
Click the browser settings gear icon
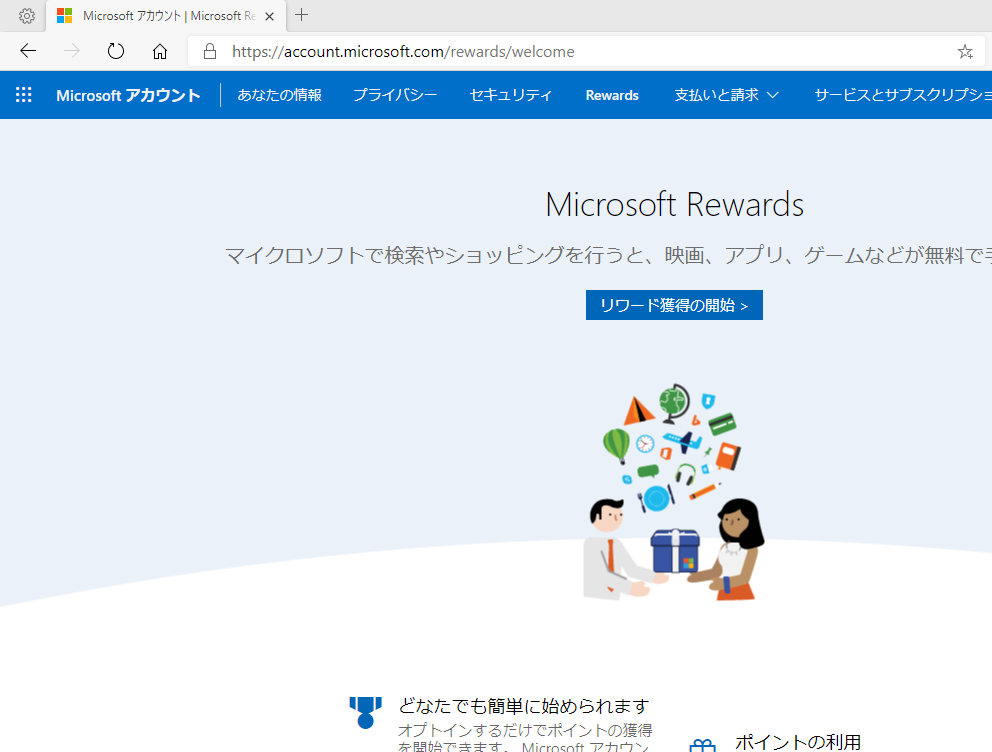(27, 16)
